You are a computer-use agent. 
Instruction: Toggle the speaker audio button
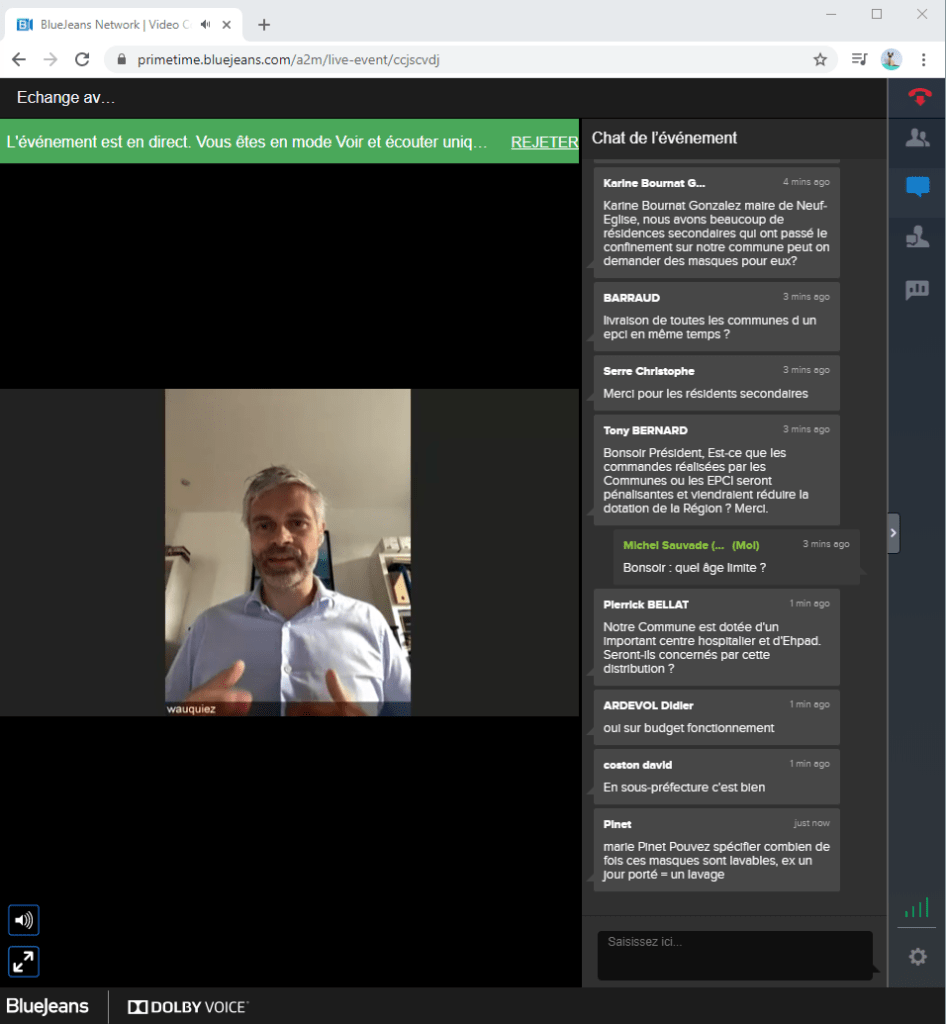[x=24, y=920]
